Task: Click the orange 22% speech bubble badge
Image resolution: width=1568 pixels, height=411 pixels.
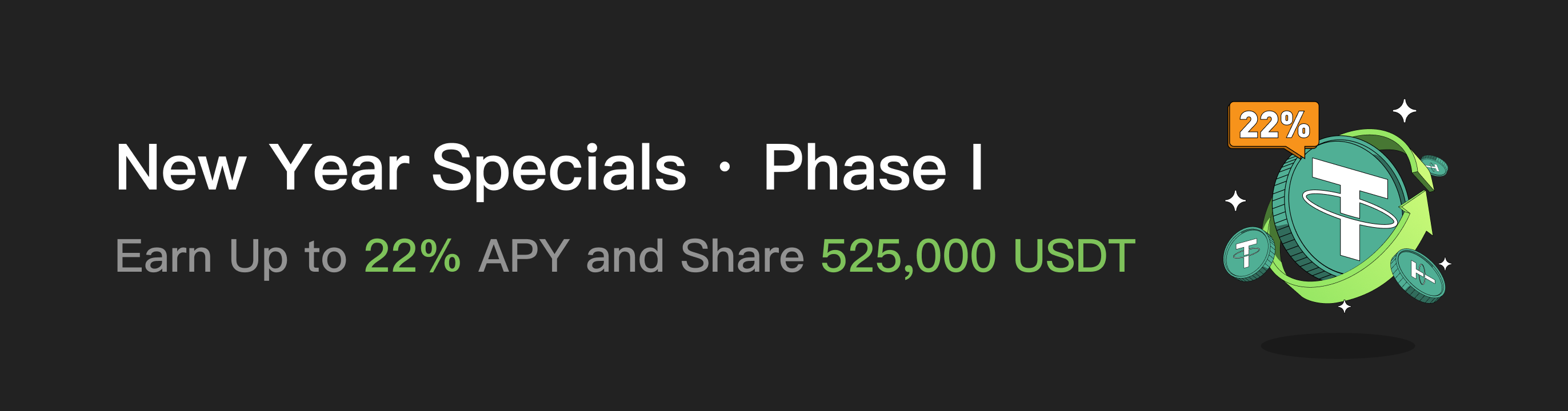Action: (1273, 125)
